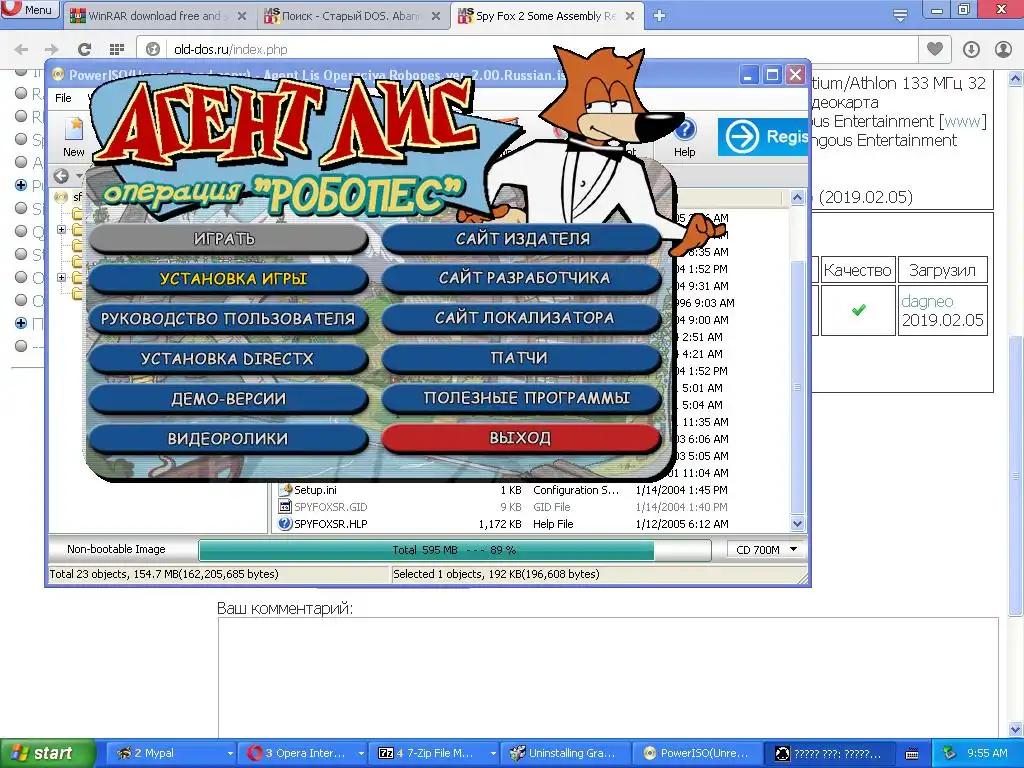This screenshot has width=1024, height=768.
Task: Open ВИДЕОРОЛИКИ in the launcher
Action: [228, 438]
